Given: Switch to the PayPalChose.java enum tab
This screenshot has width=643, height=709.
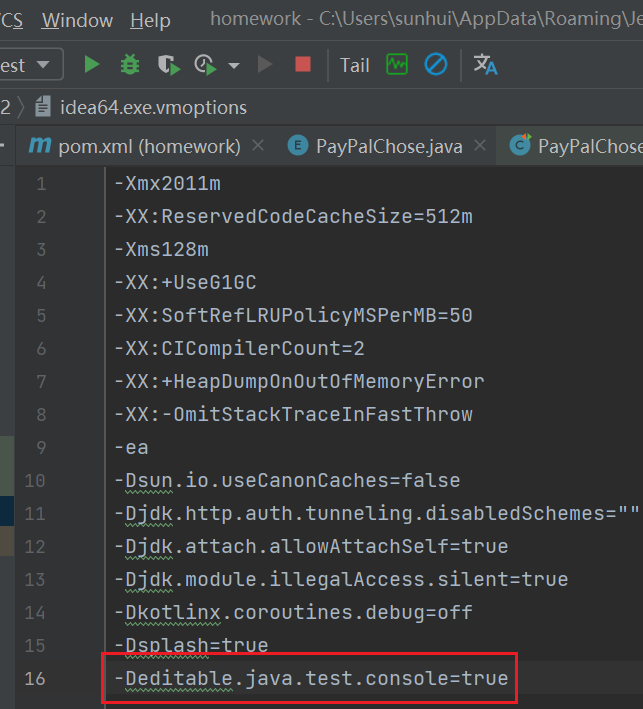Looking at the screenshot, I should tap(388, 146).
